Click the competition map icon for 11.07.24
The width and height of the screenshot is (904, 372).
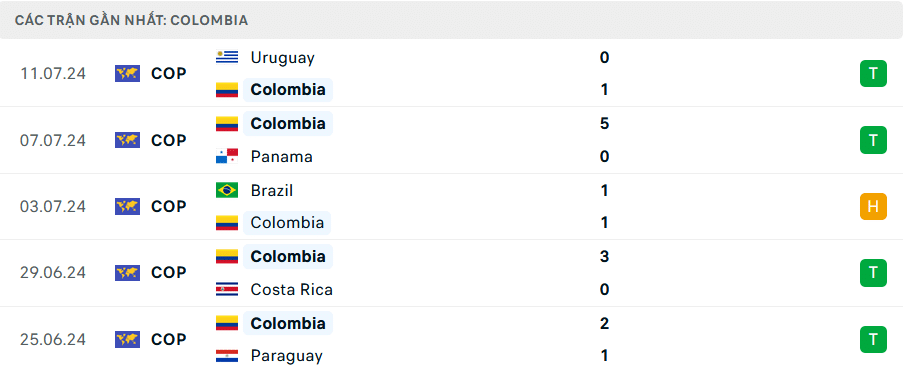127,74
